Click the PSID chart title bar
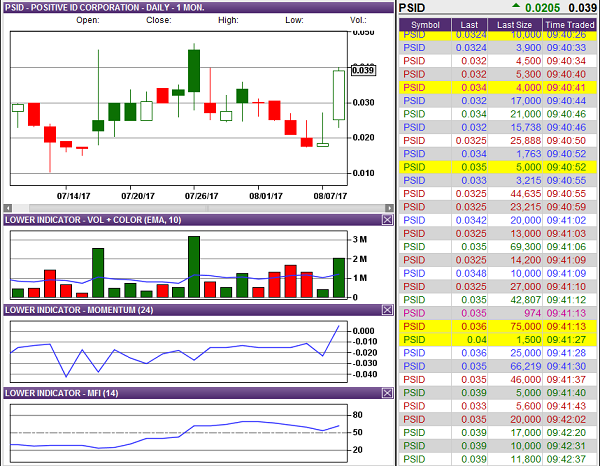 pyautogui.click(x=199, y=7)
